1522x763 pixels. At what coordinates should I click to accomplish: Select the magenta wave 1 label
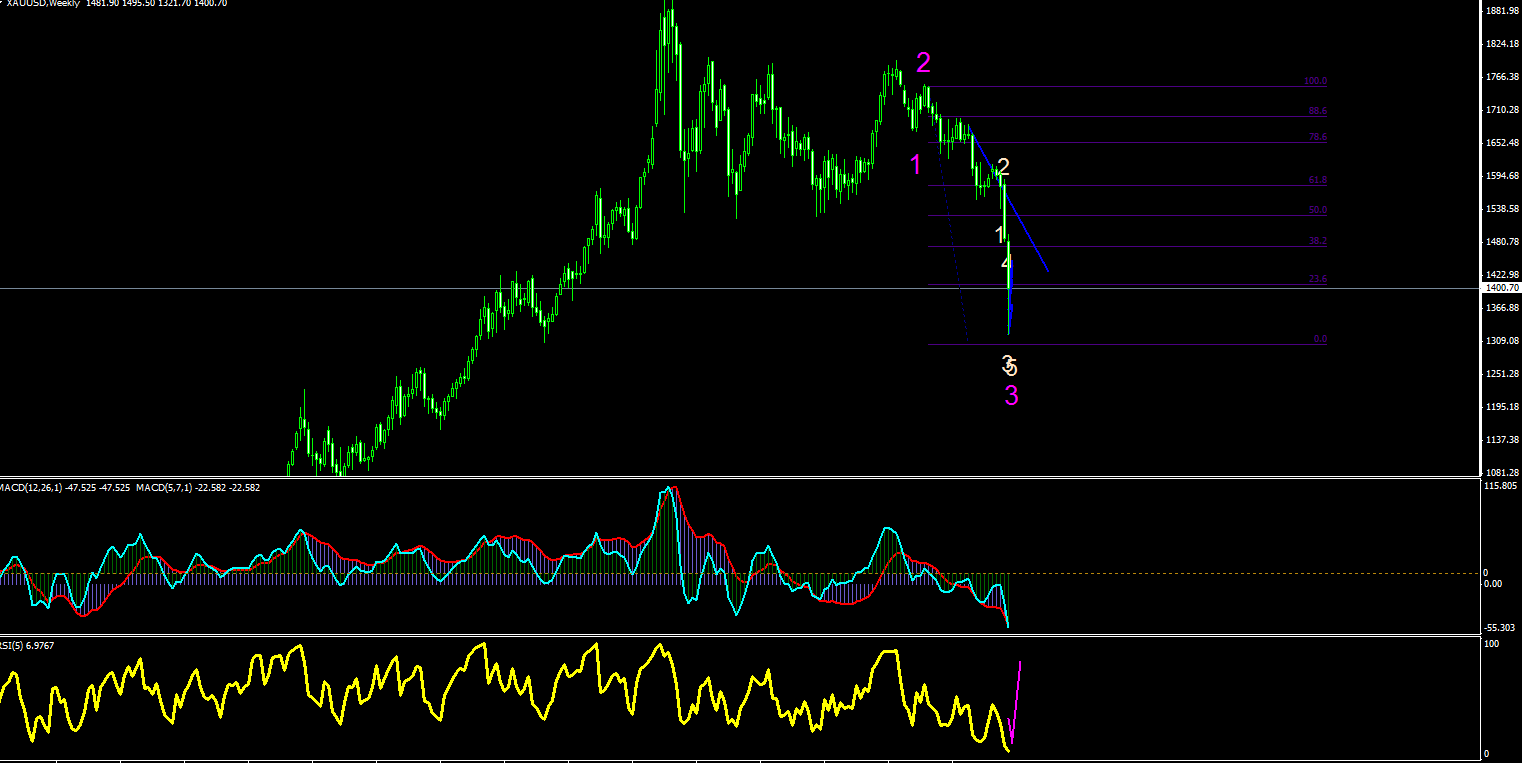pos(916,165)
